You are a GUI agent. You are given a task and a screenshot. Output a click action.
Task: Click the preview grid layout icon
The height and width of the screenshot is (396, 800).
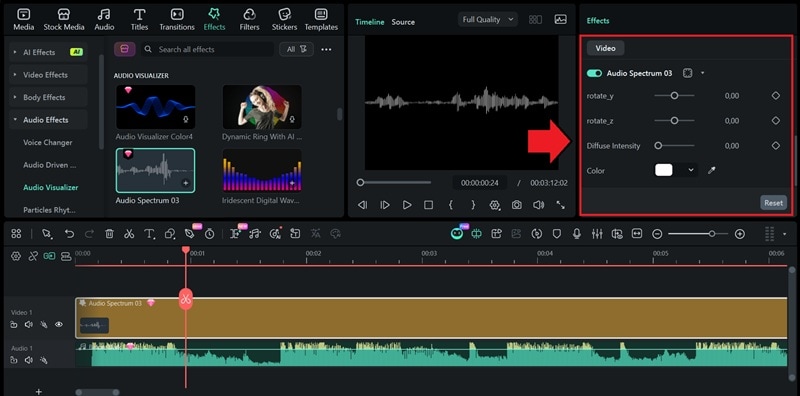click(x=535, y=19)
